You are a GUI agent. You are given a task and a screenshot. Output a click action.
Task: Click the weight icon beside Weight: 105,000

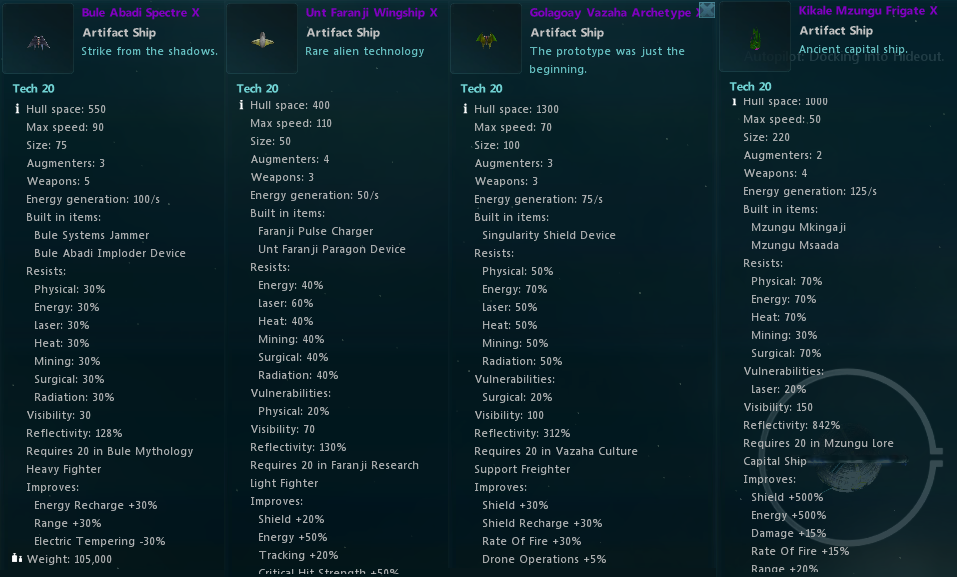click(17, 559)
